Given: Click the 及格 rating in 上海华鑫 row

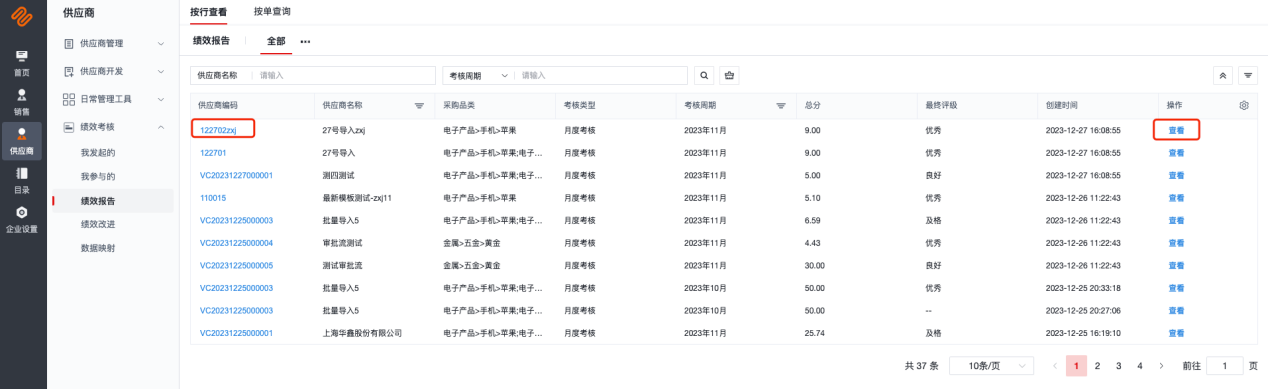Looking at the screenshot, I should click(933, 333).
